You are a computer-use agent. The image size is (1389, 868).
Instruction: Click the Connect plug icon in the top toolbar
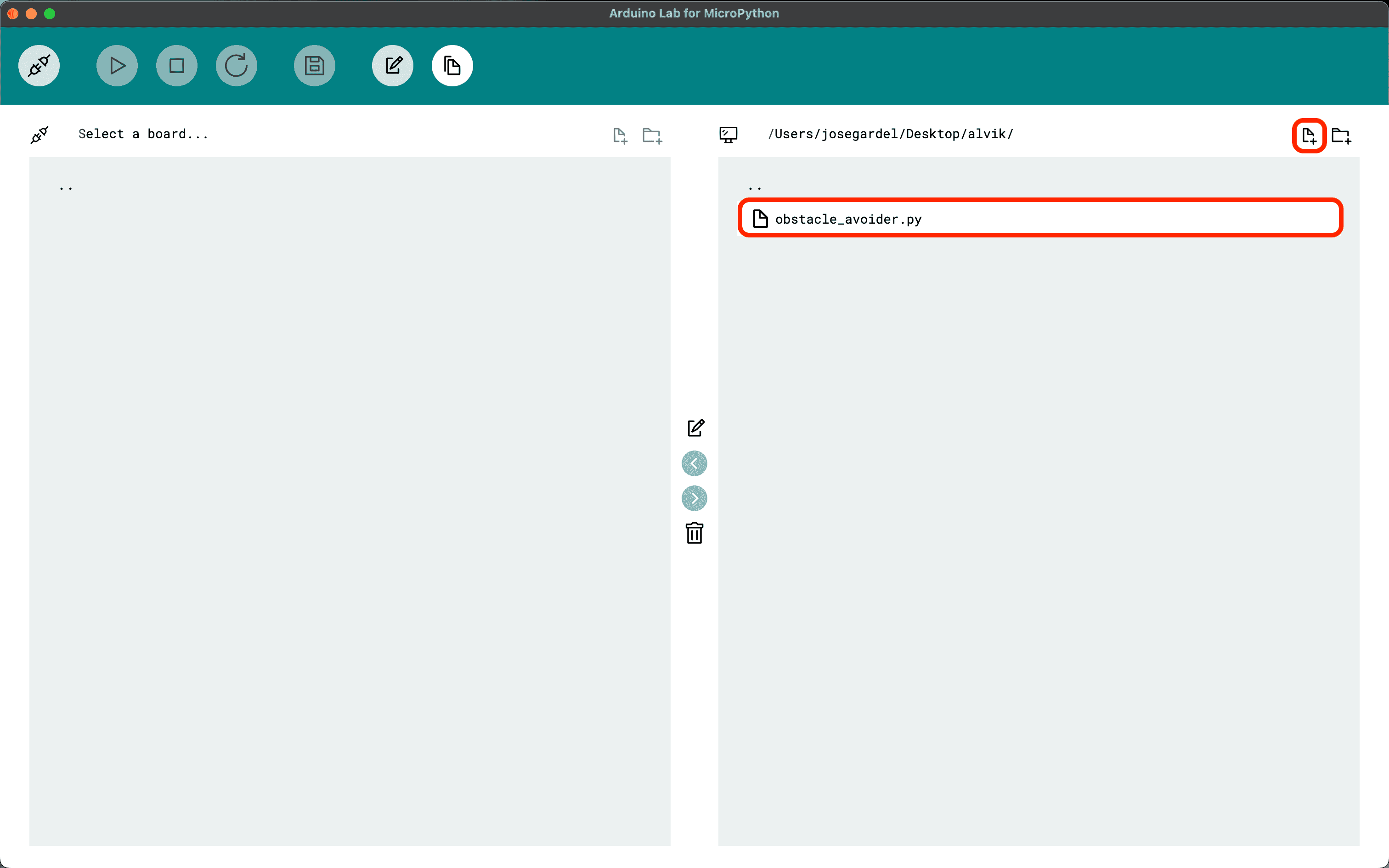(x=39, y=66)
